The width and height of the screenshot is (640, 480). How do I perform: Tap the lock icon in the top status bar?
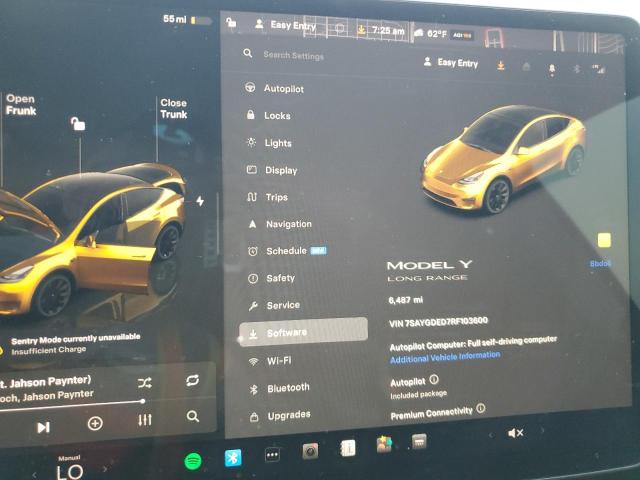point(231,22)
